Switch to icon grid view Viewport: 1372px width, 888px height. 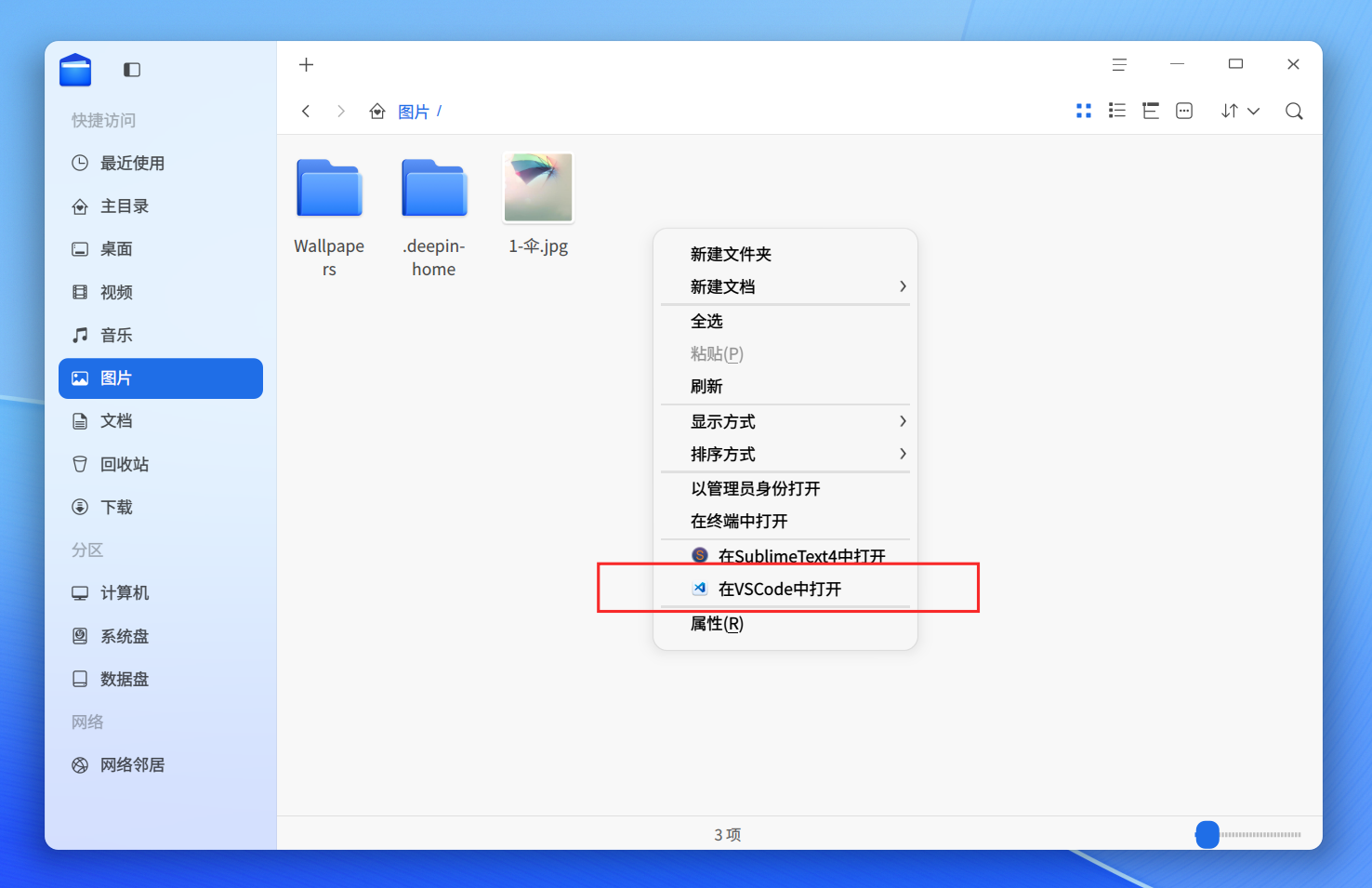(1084, 112)
